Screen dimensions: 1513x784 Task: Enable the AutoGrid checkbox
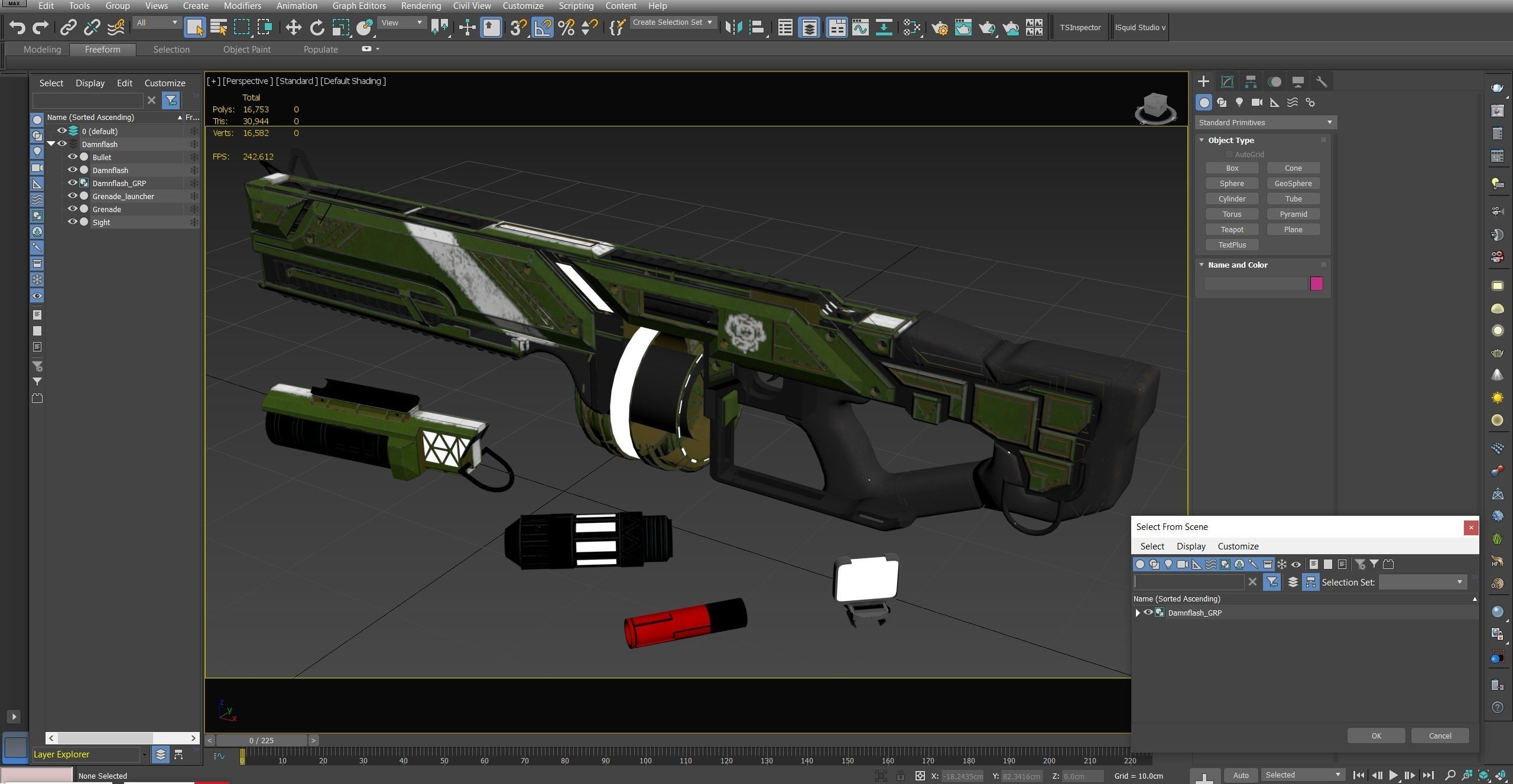tap(1229, 154)
